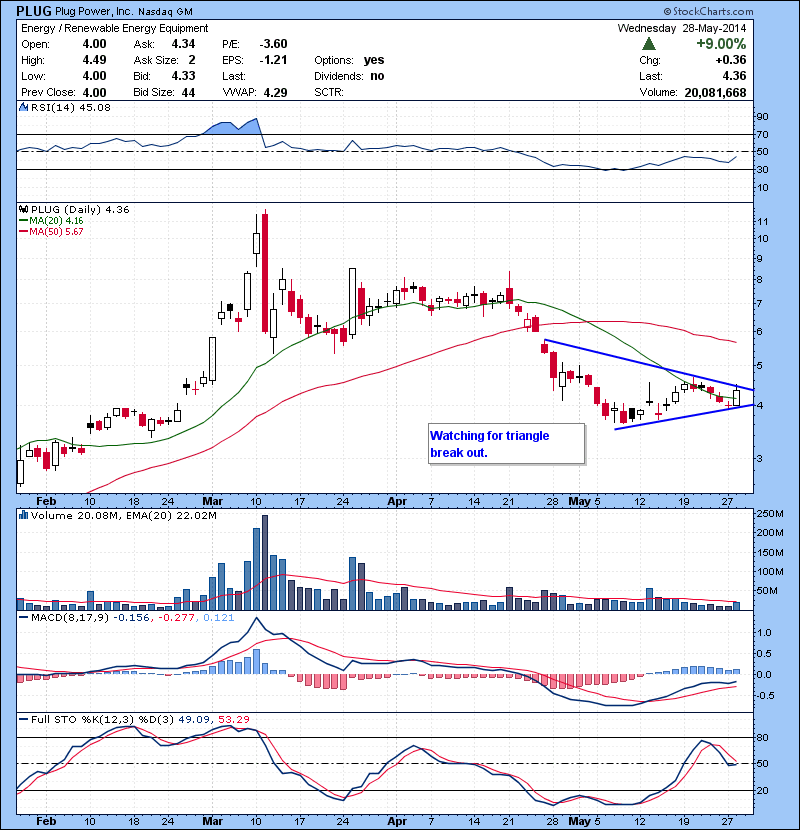Viewport: 800px width, 830px height.
Task: Click the MACD(8,17,9) indicator label
Action: [x=70, y=618]
